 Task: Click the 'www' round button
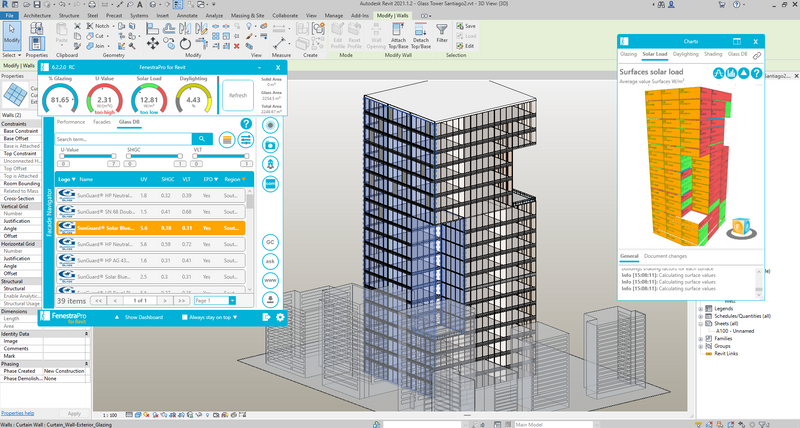point(270,280)
